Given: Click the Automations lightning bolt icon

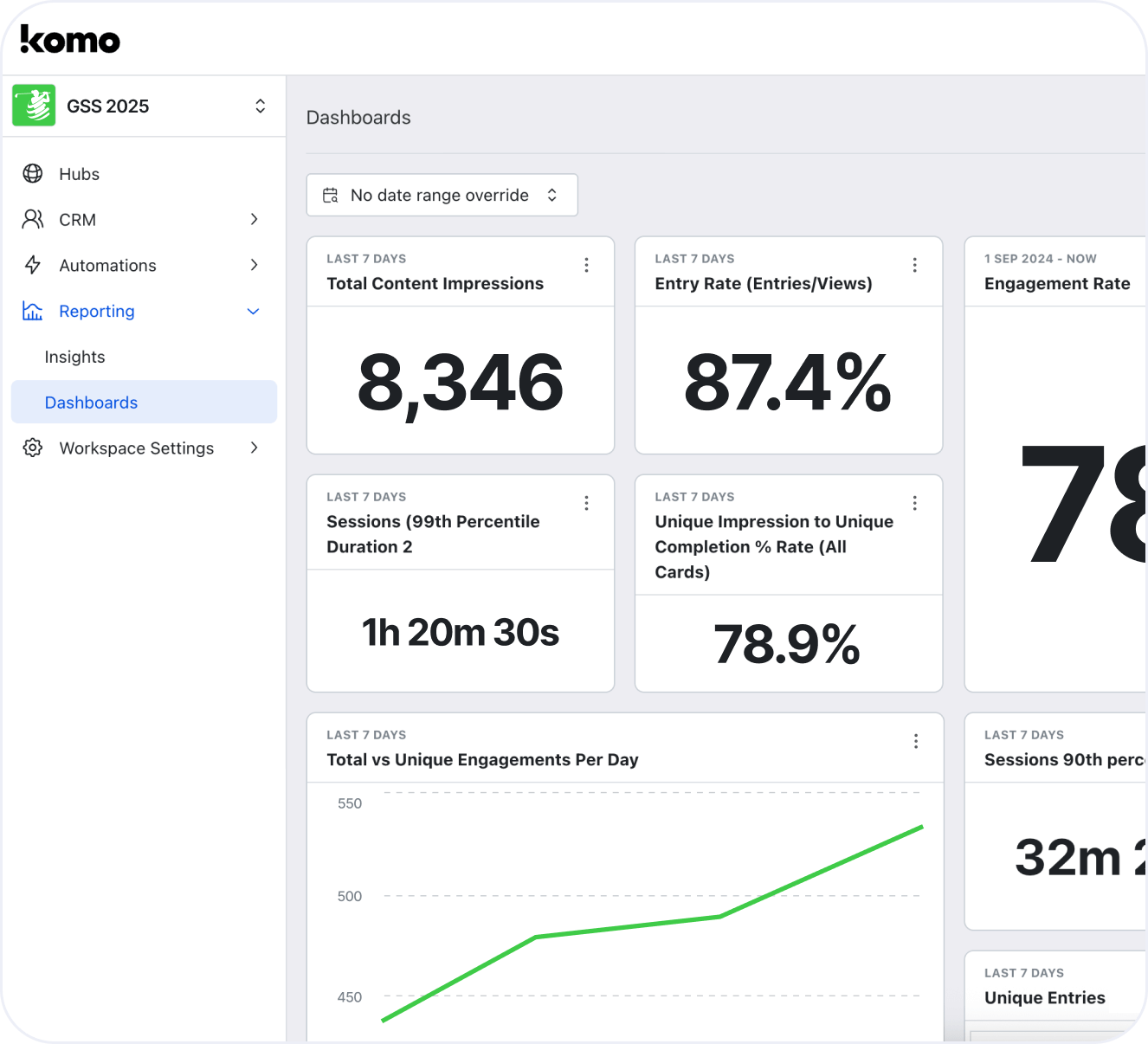Looking at the screenshot, I should 33,265.
